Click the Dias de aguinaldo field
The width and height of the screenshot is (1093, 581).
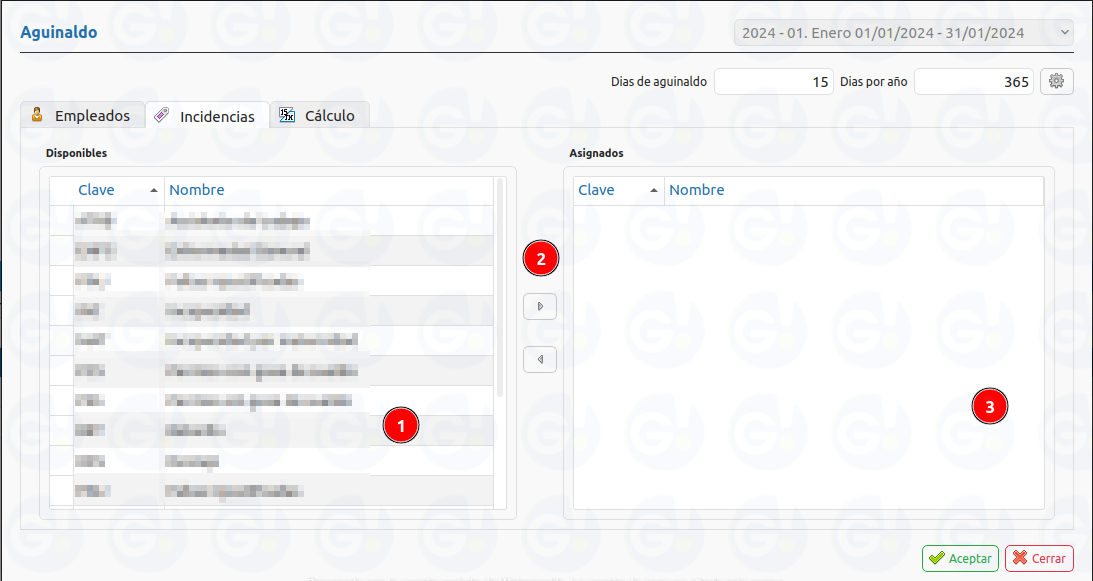pyautogui.click(x=773, y=82)
